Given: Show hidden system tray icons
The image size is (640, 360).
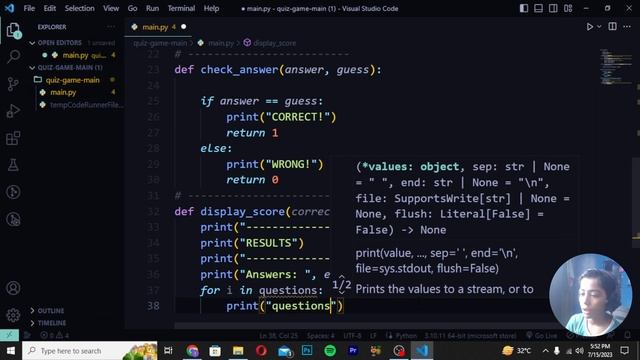Looking at the screenshot, I should point(545,351).
